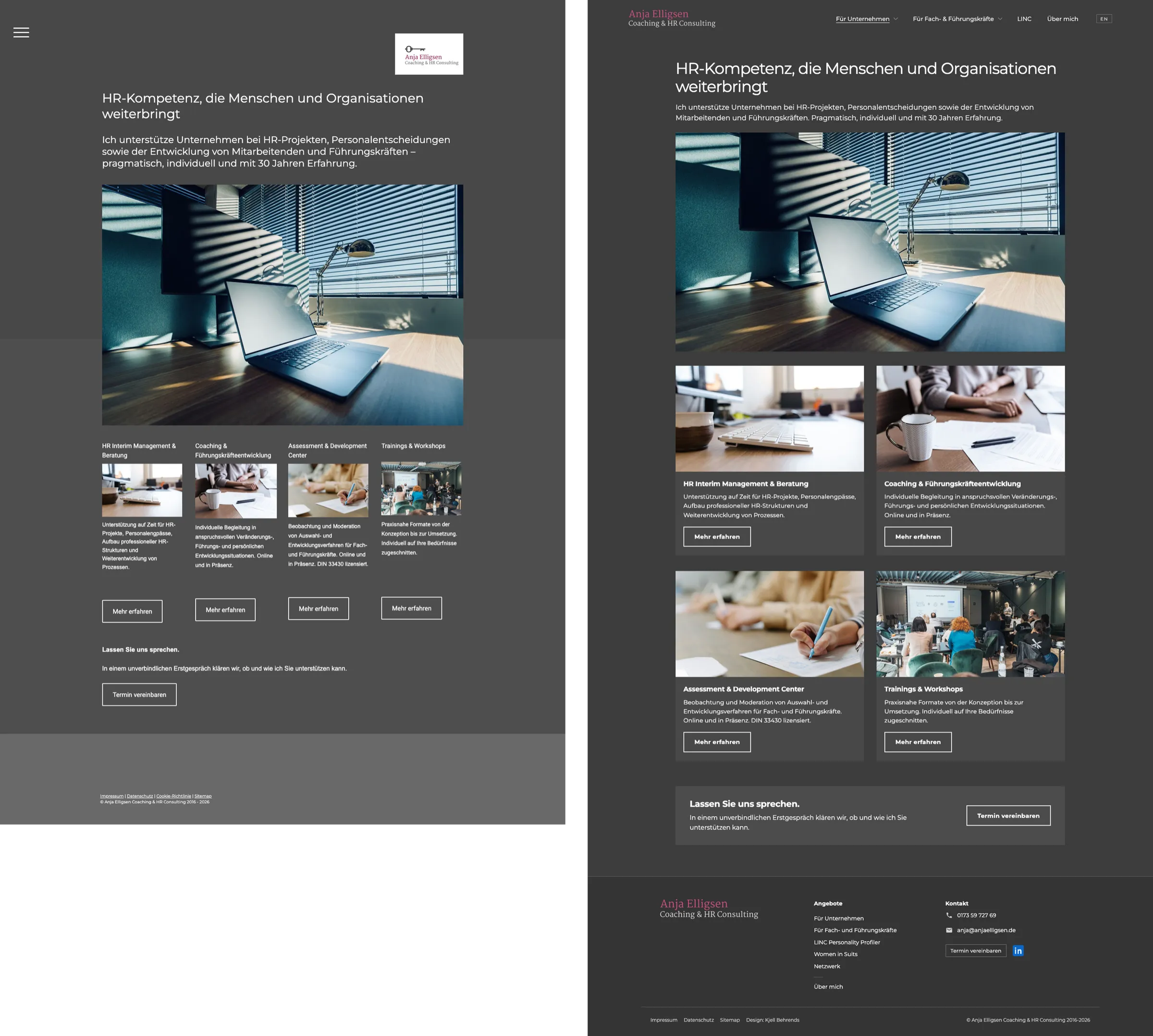
Task: Click Mehr erfahren below the Assessment column, left page
Action: tap(318, 608)
